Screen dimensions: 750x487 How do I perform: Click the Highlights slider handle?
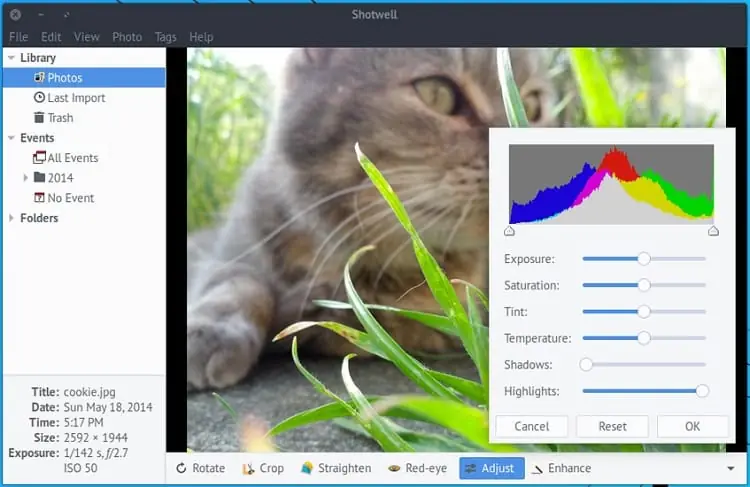pos(702,391)
